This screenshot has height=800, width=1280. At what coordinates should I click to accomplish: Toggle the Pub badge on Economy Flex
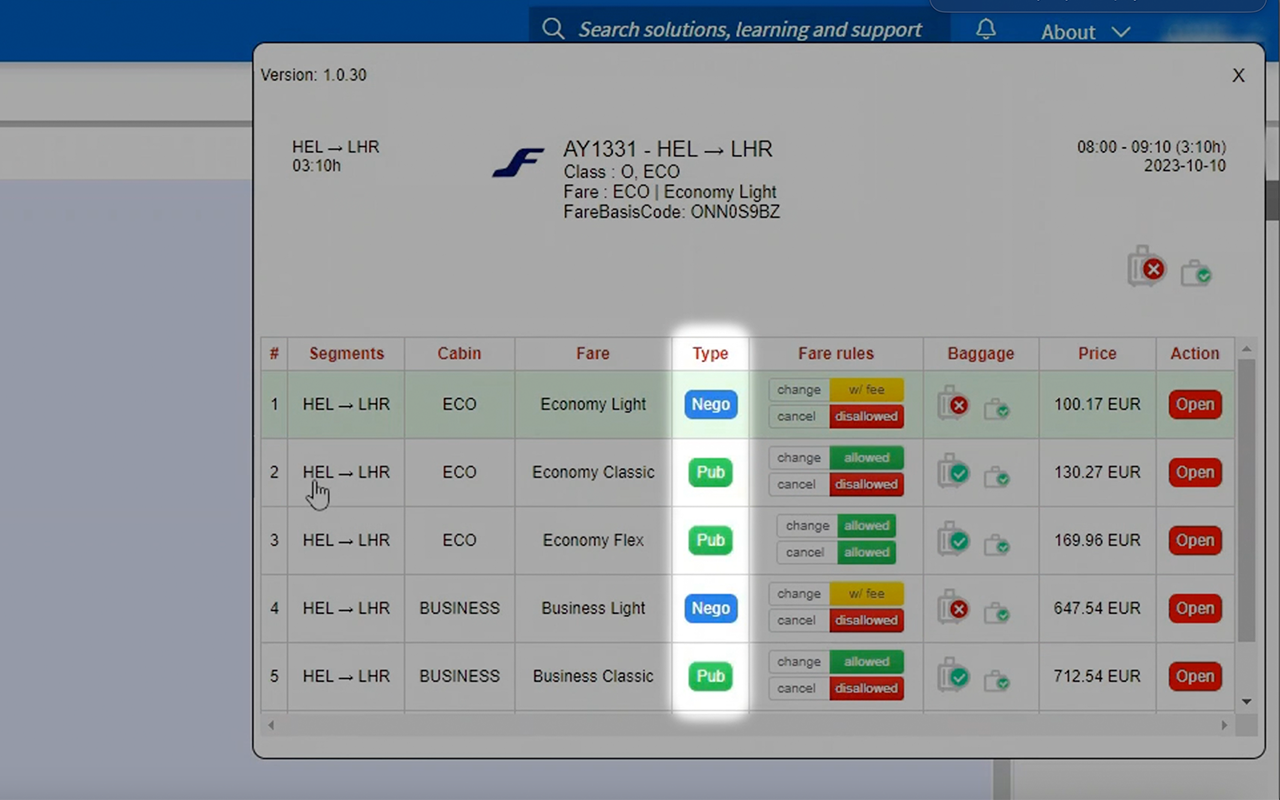710,540
